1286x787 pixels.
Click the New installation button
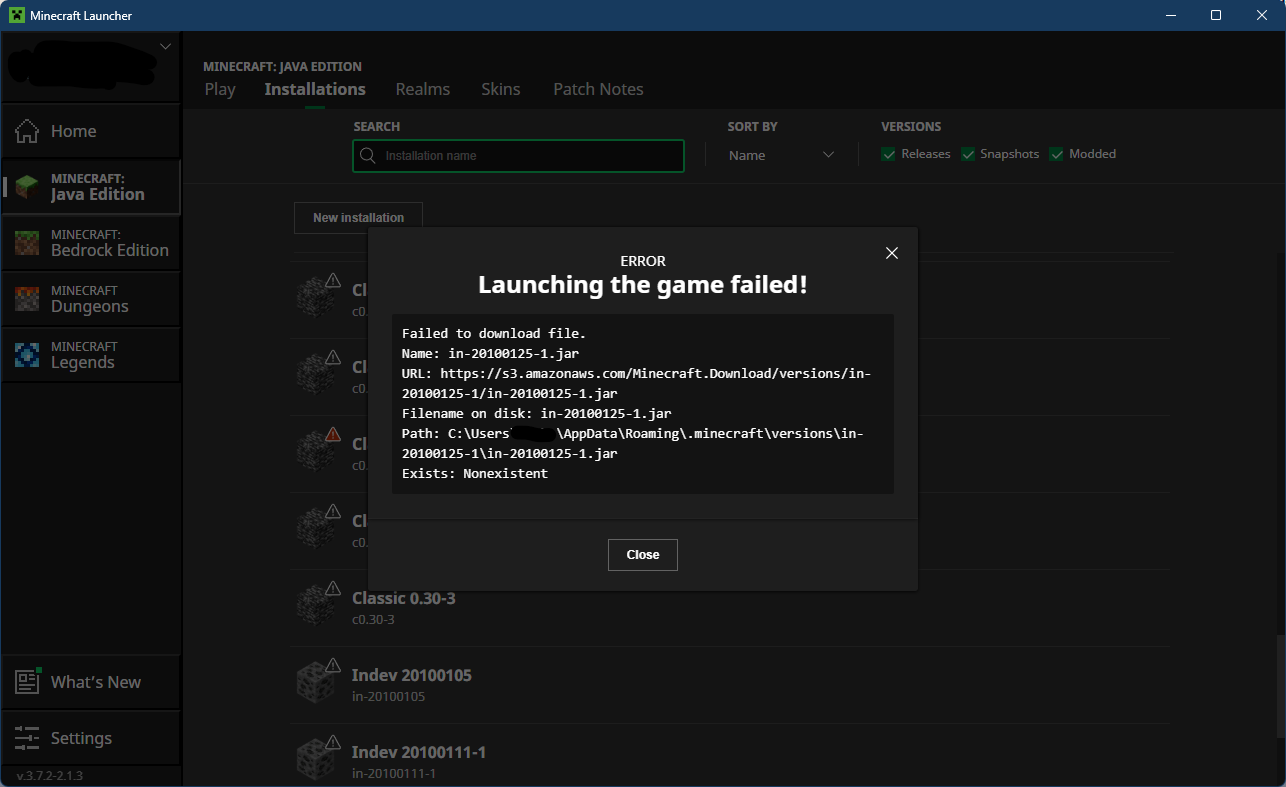coord(358,218)
